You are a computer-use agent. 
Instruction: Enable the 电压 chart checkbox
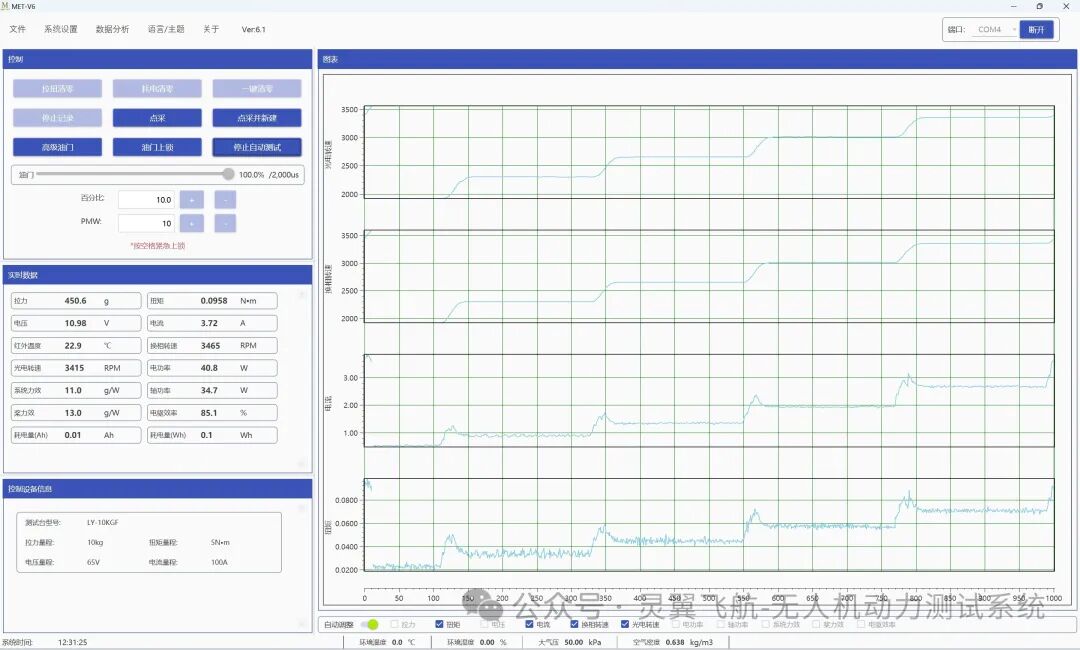coord(484,625)
